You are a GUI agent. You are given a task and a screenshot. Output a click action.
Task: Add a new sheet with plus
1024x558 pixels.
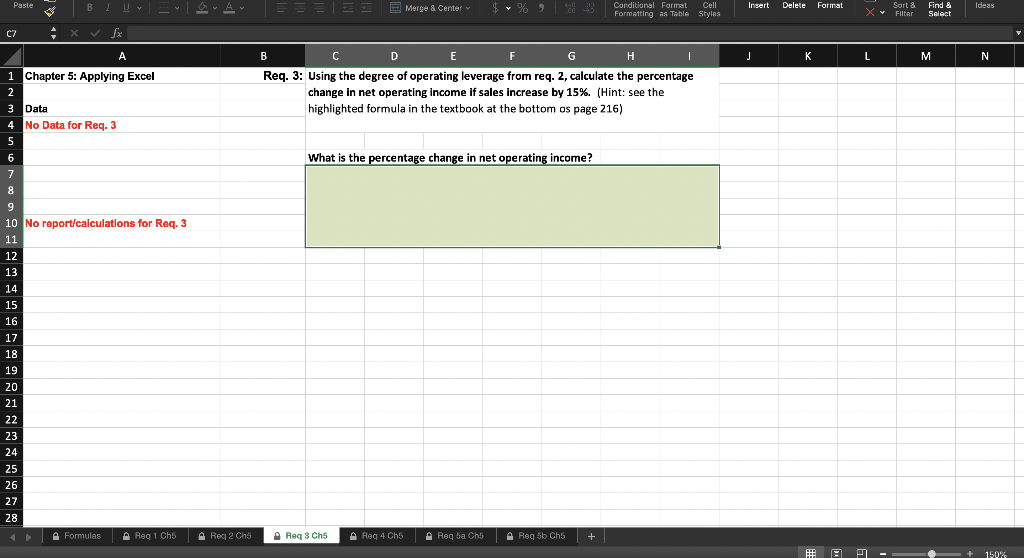coord(591,536)
